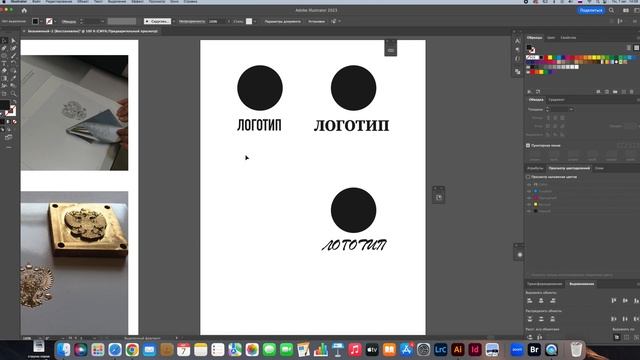
Task: Click the Поделиться share button
Action: (x=591, y=11)
